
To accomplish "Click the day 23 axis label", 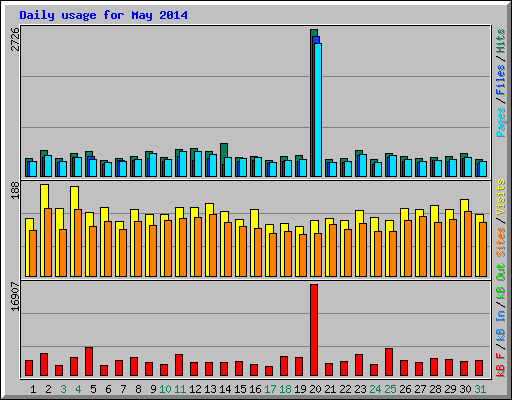I will pyautogui.click(x=360, y=389).
